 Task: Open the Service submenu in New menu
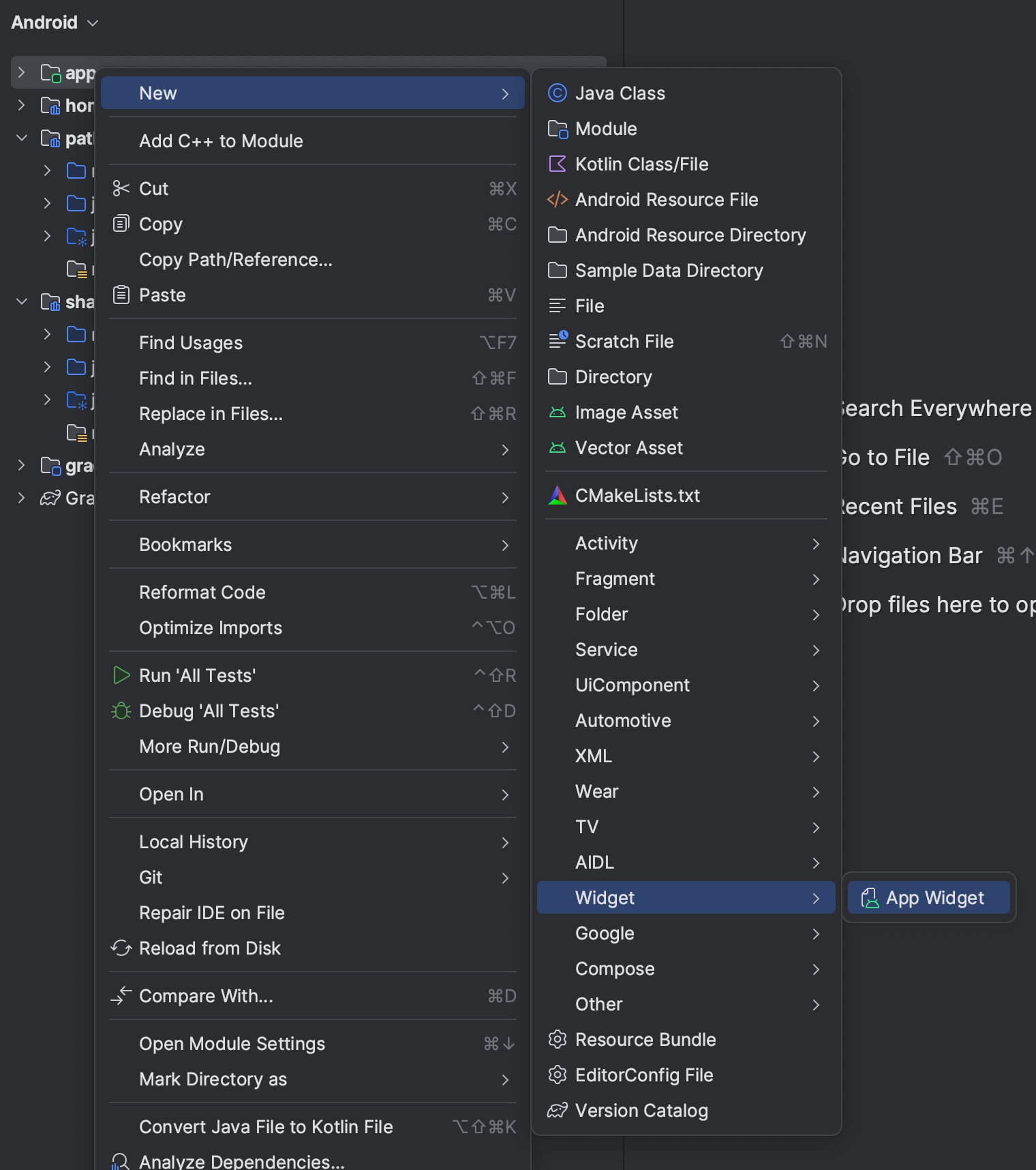coord(686,650)
